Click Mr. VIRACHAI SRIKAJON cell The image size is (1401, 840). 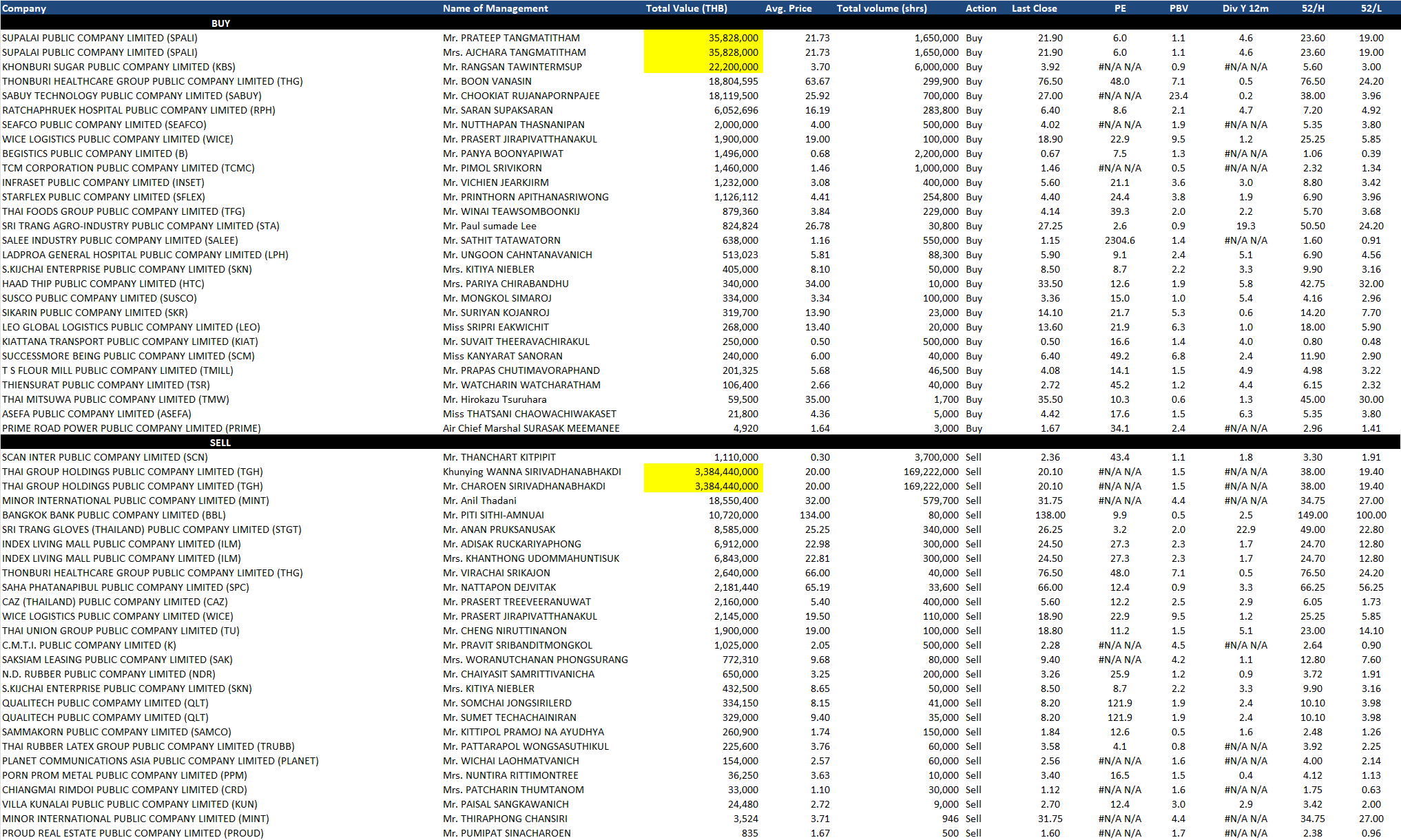(x=497, y=573)
